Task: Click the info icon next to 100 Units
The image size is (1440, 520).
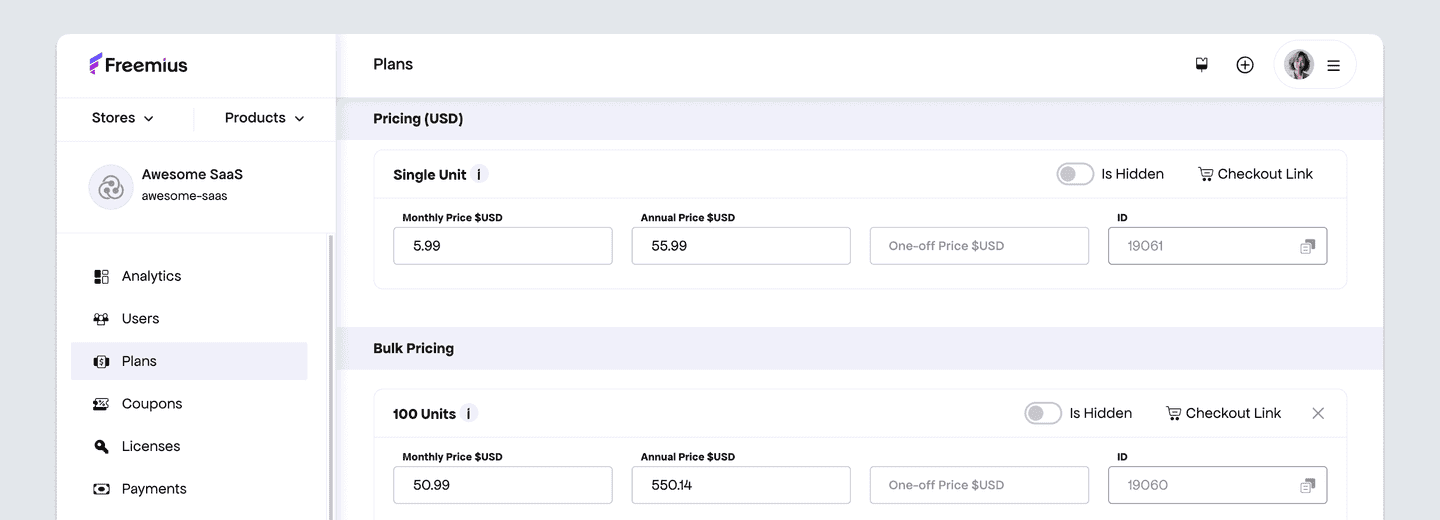Action: (469, 414)
